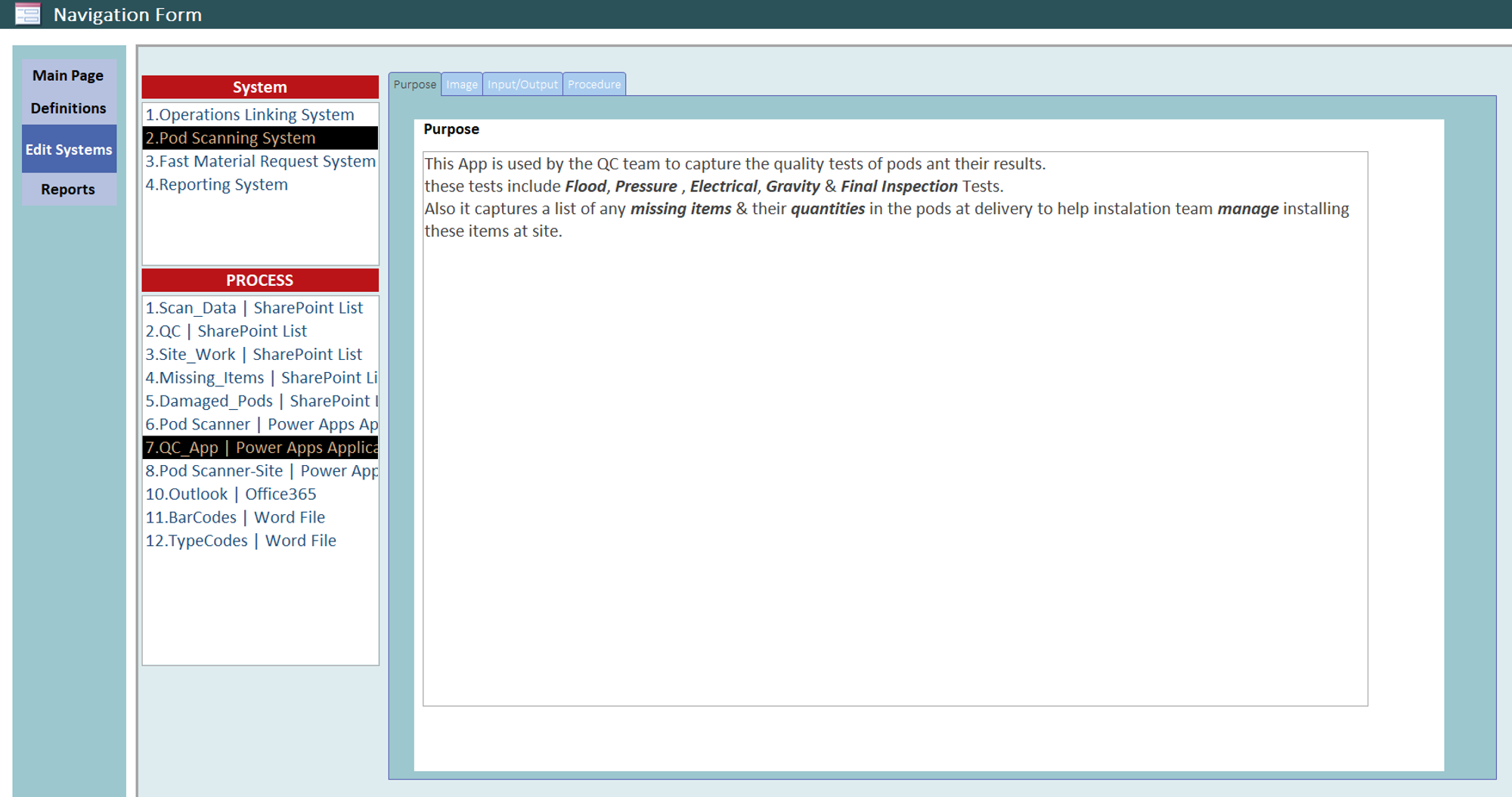Select 10.Outlook Office365 process

pos(260,495)
